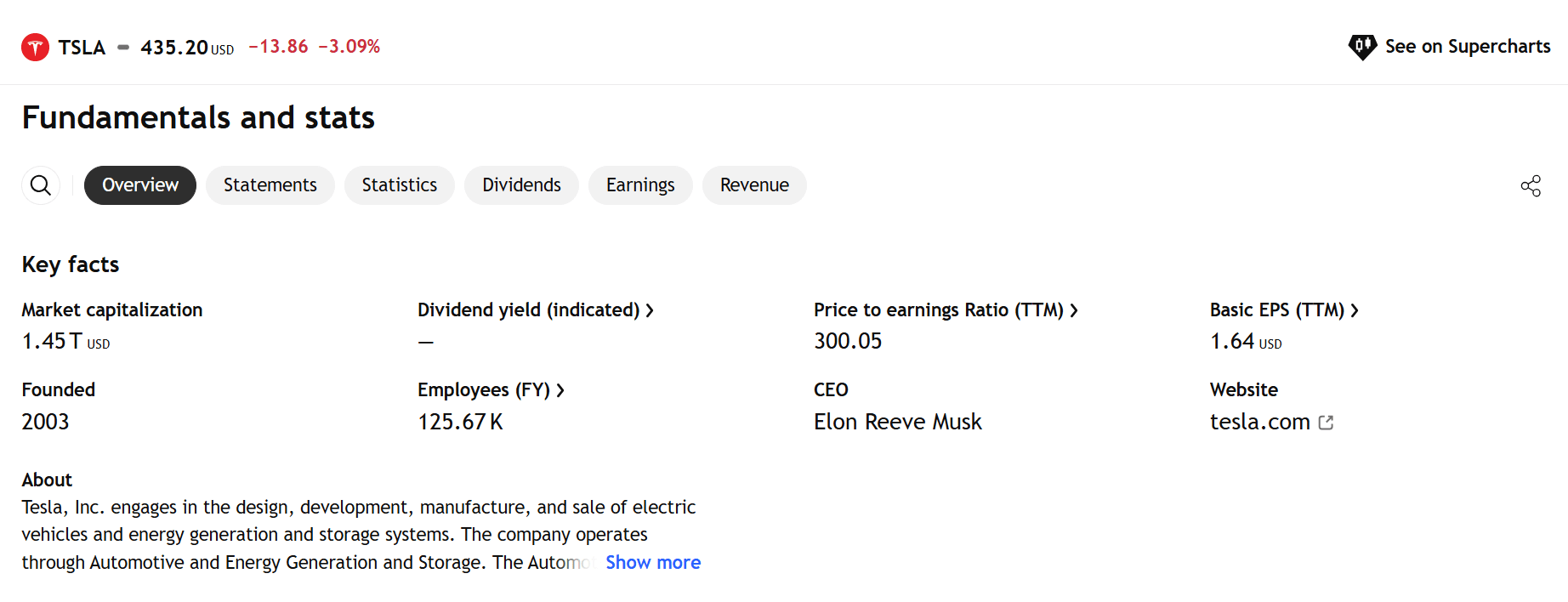Click the Supercharts logo icon
Image resolution: width=1568 pixels, height=602 pixels.
(x=1362, y=47)
